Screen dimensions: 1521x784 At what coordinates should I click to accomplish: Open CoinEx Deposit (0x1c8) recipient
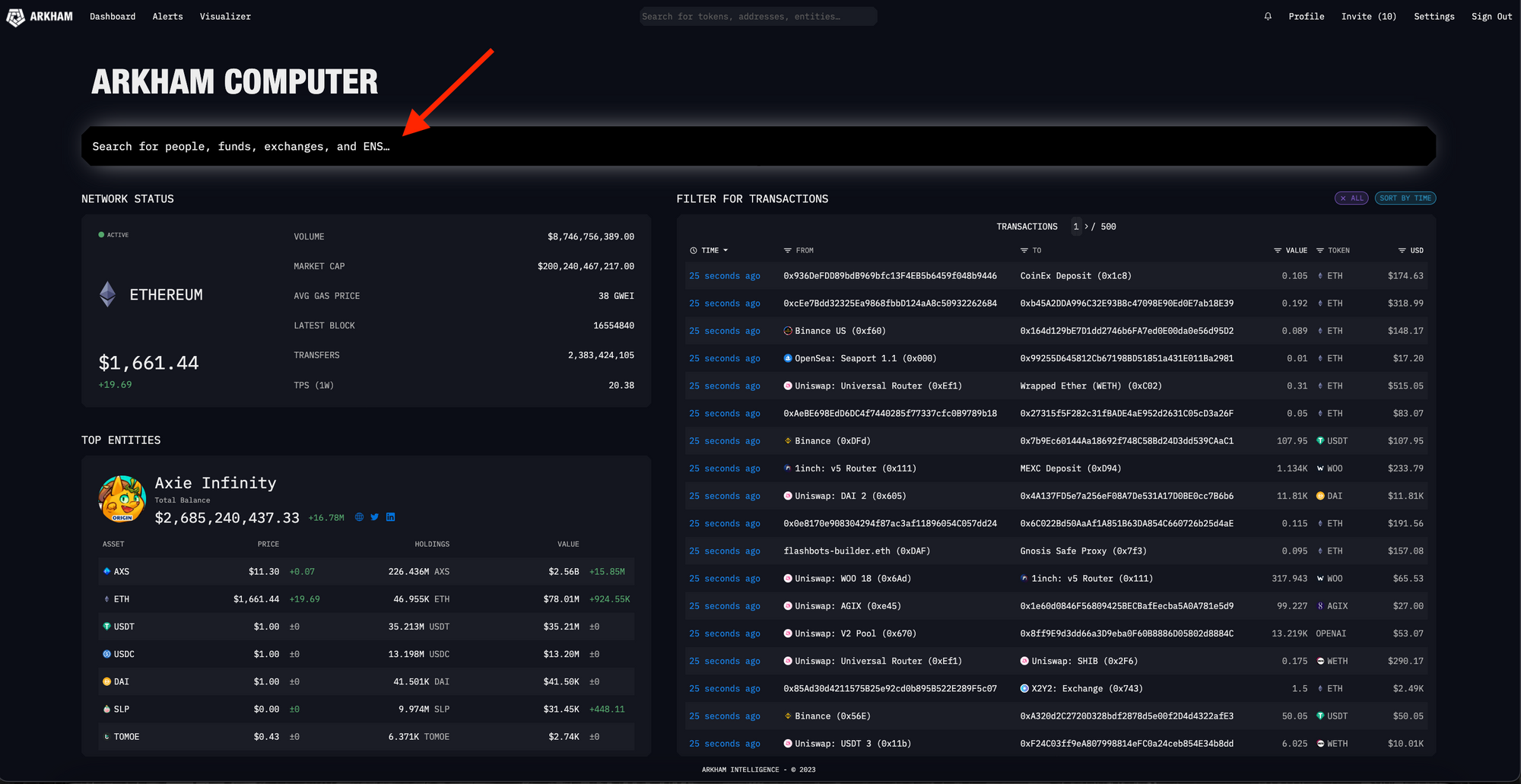(1075, 276)
